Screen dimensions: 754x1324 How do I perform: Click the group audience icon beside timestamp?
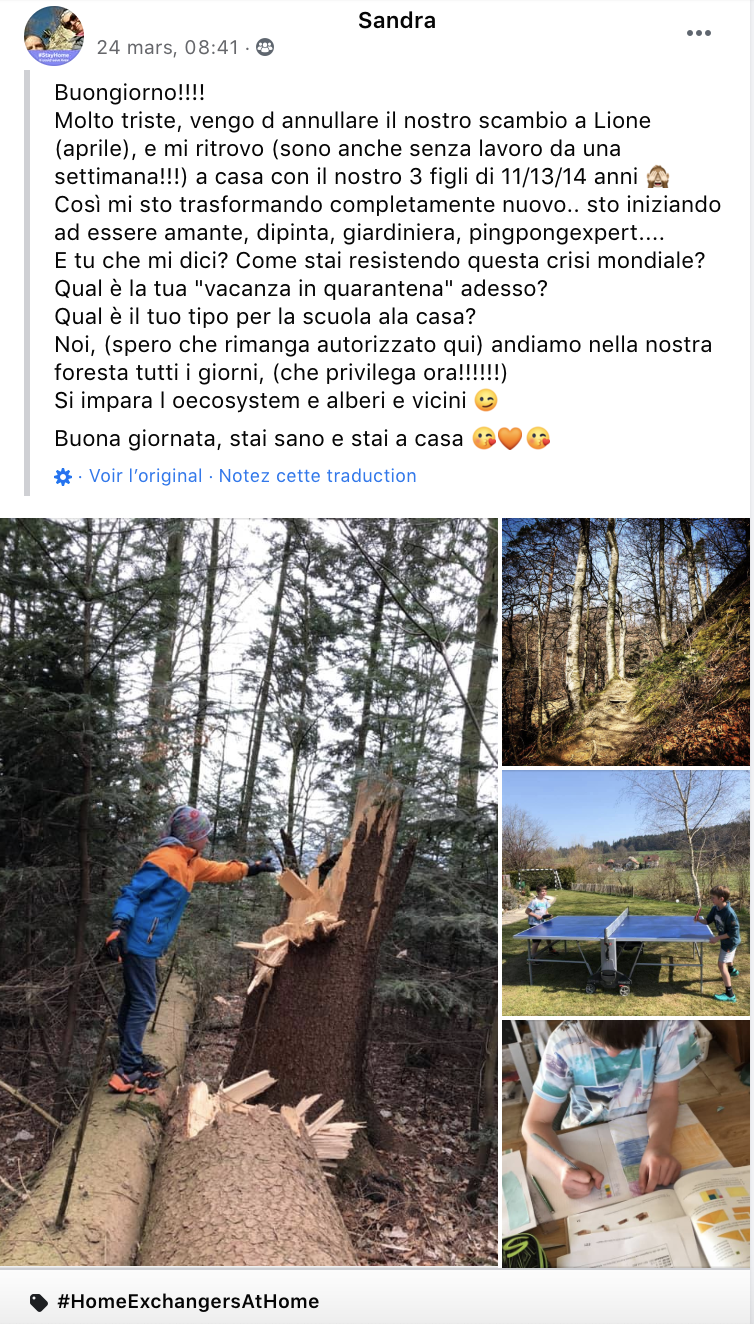click(265, 47)
